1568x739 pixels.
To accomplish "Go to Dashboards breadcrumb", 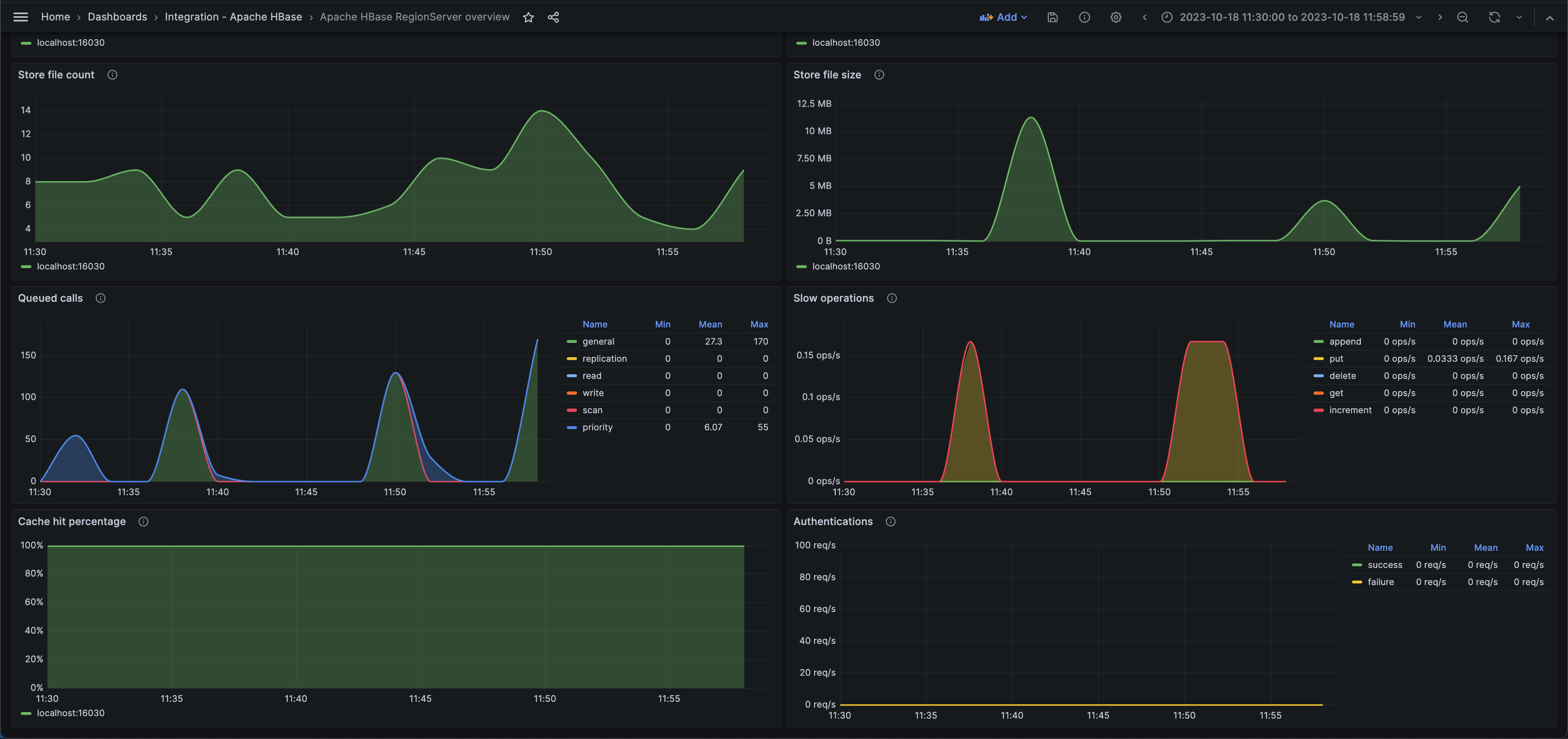I will 117,17.
